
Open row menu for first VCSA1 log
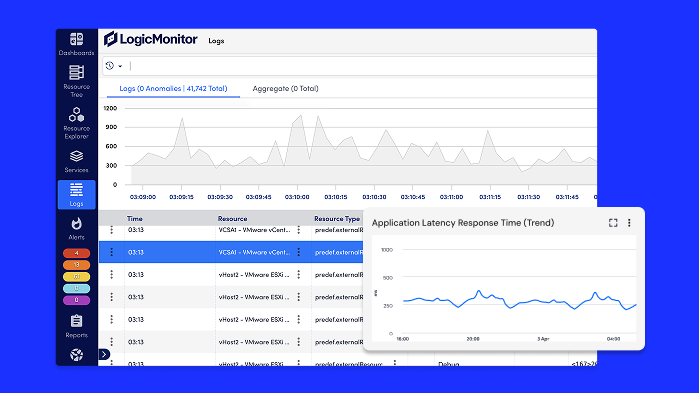111,230
